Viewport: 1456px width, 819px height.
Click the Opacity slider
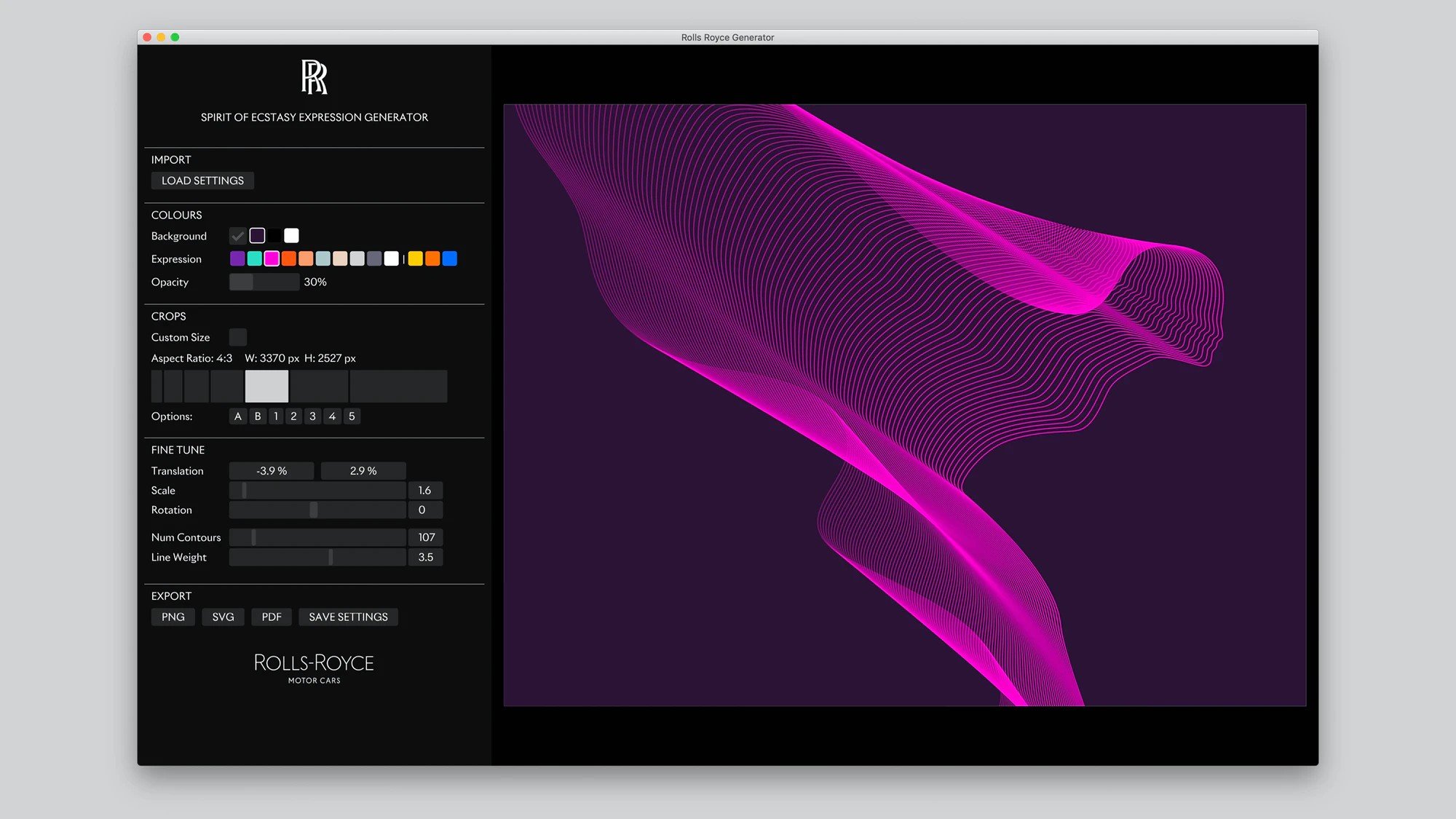tap(264, 282)
